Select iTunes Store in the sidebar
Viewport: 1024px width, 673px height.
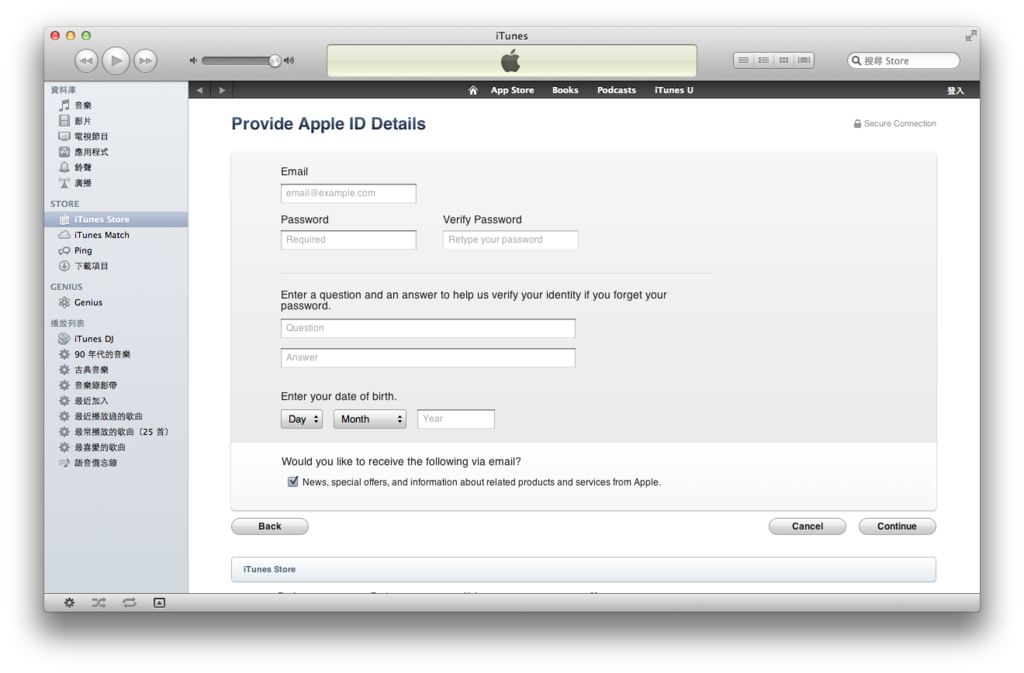pyautogui.click(x=116, y=219)
